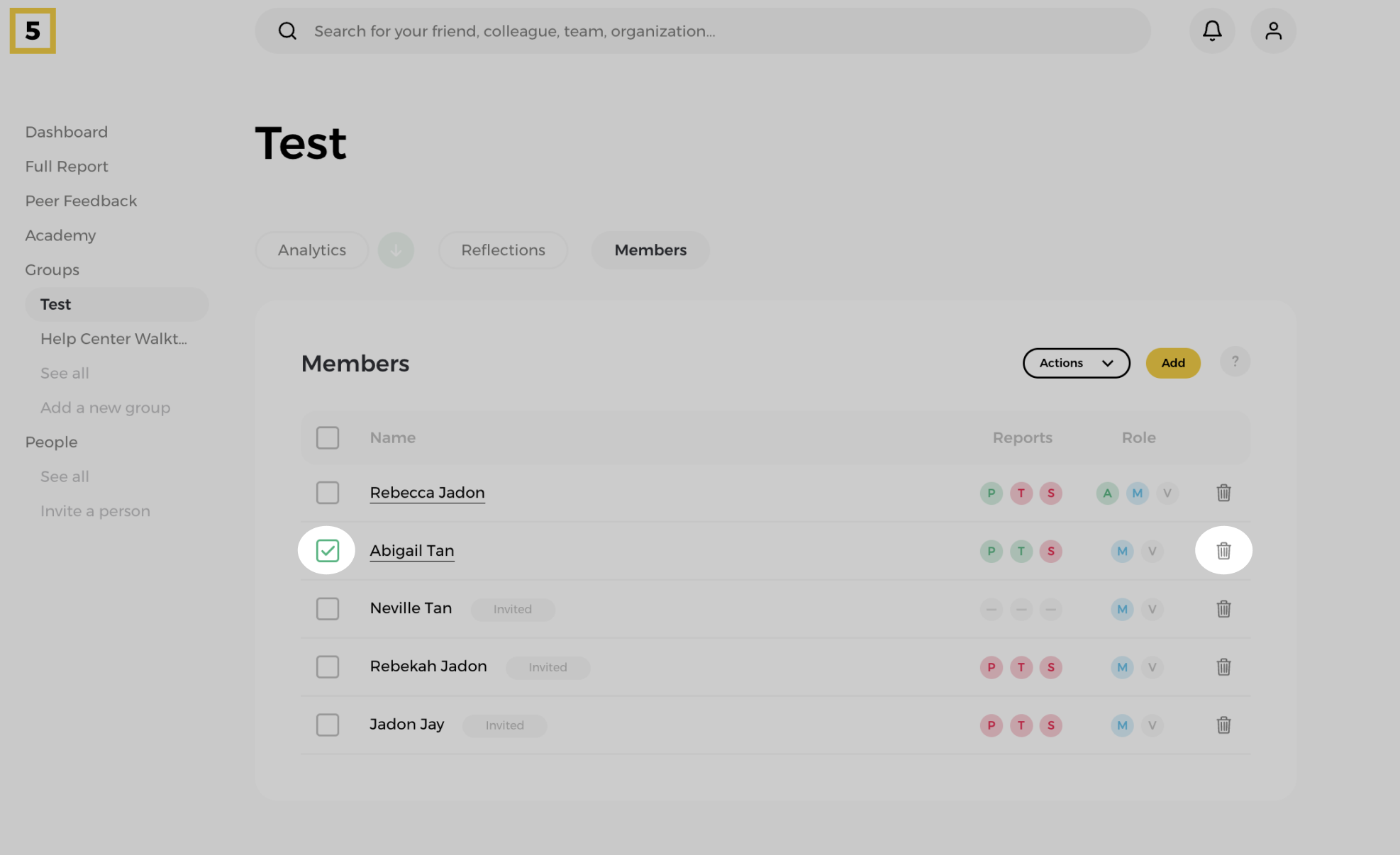Click the question mark help icon
The image size is (1400, 855).
click(x=1235, y=362)
